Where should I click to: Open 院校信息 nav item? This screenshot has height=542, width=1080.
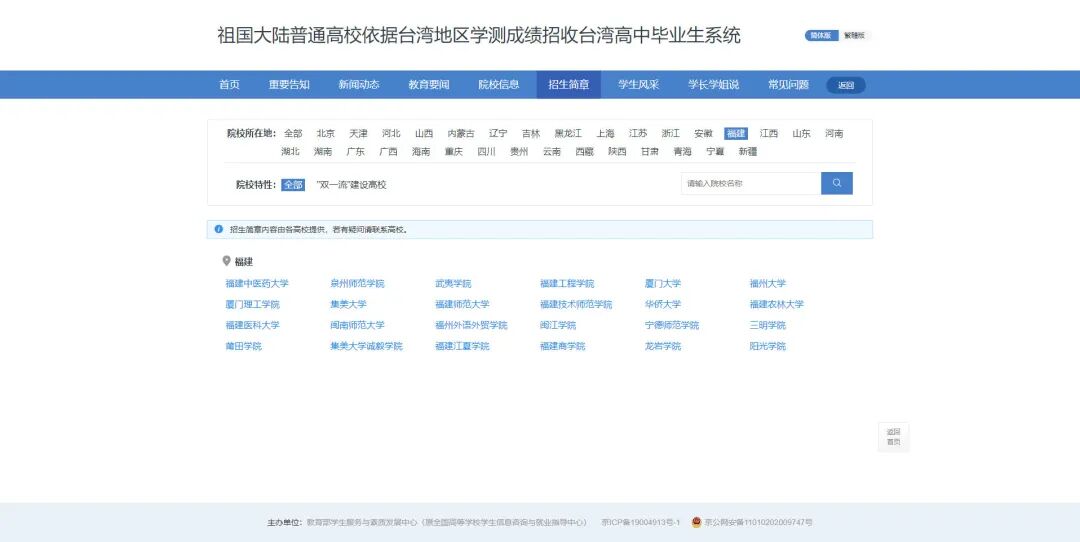(x=499, y=85)
